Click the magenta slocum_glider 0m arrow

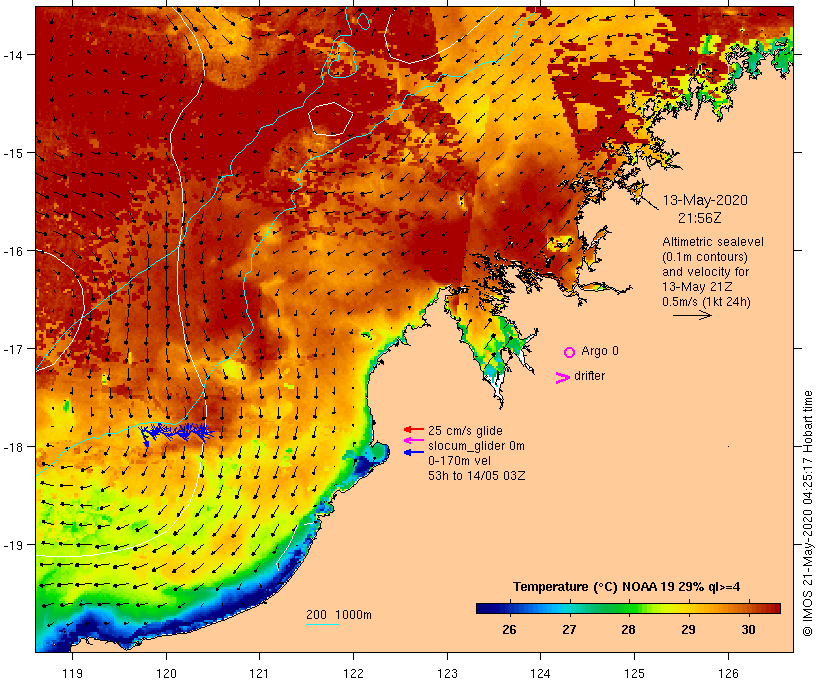coord(413,440)
